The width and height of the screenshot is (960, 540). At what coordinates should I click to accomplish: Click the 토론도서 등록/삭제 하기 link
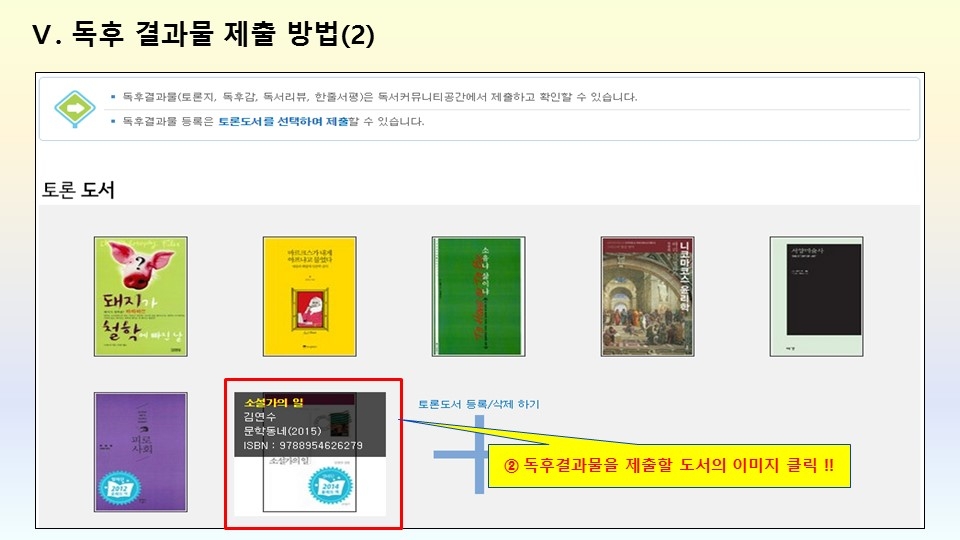click(x=479, y=404)
